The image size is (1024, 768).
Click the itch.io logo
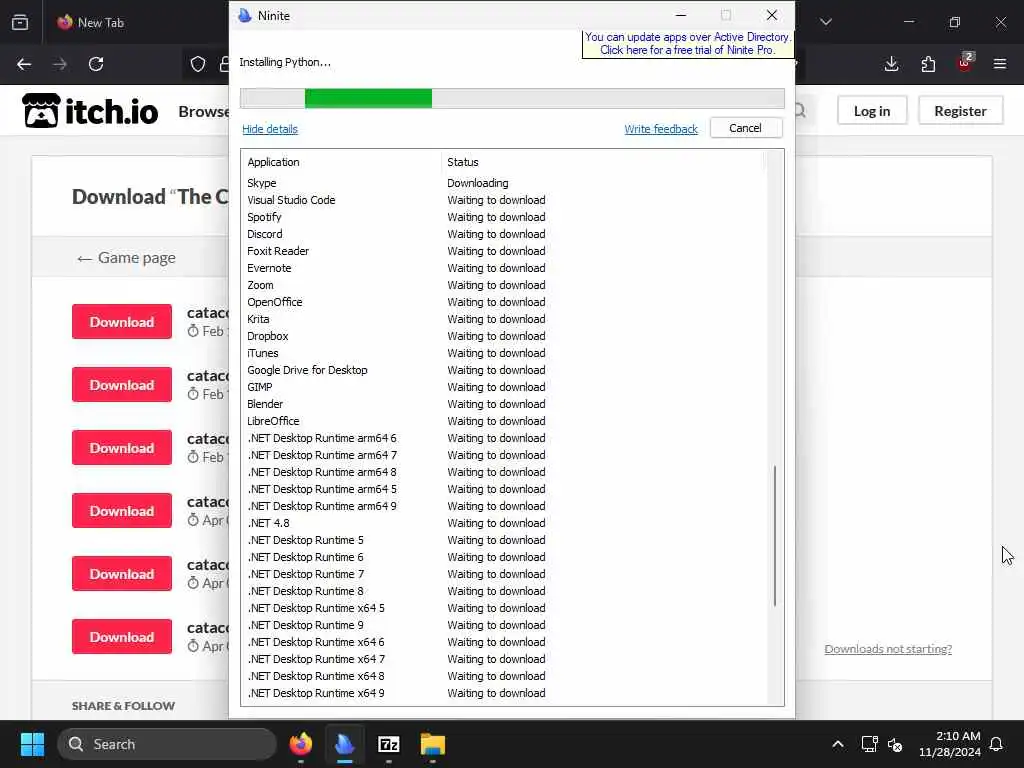[90, 111]
